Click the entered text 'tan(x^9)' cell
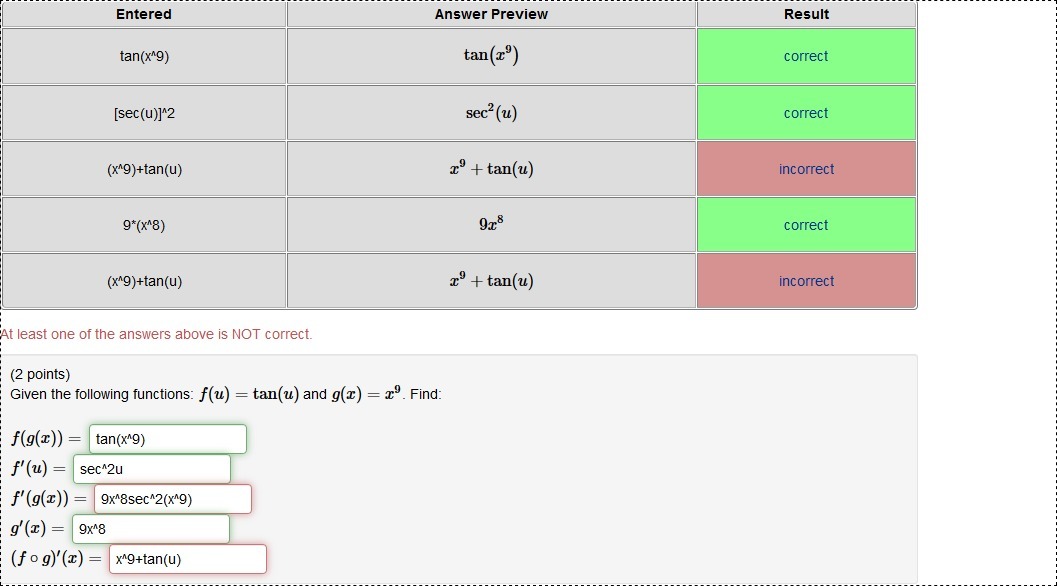 click(144, 56)
